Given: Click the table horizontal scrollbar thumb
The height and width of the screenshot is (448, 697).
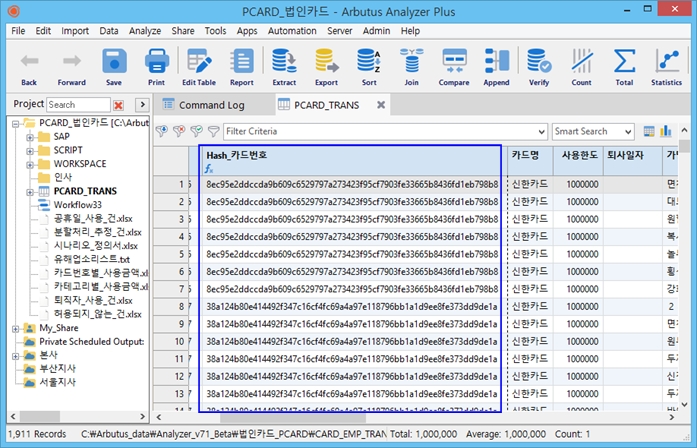Looking at the screenshot, I should [x=293, y=418].
